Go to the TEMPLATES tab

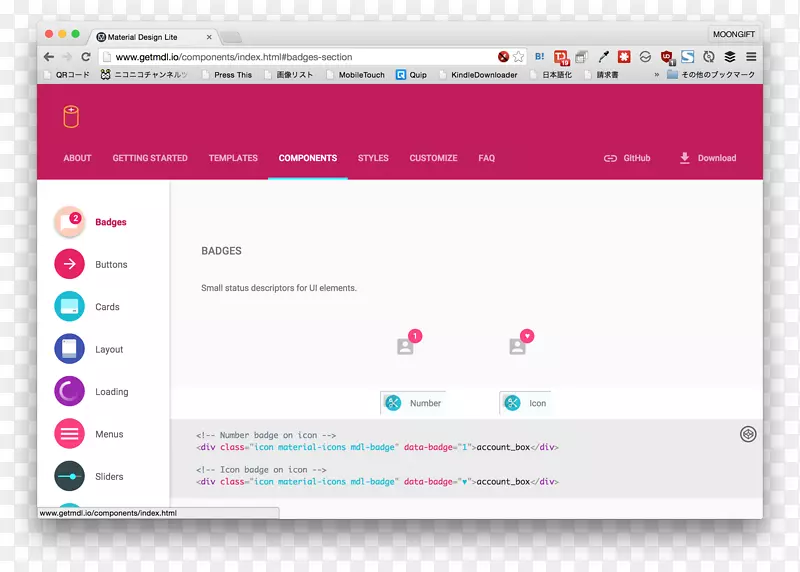point(233,158)
